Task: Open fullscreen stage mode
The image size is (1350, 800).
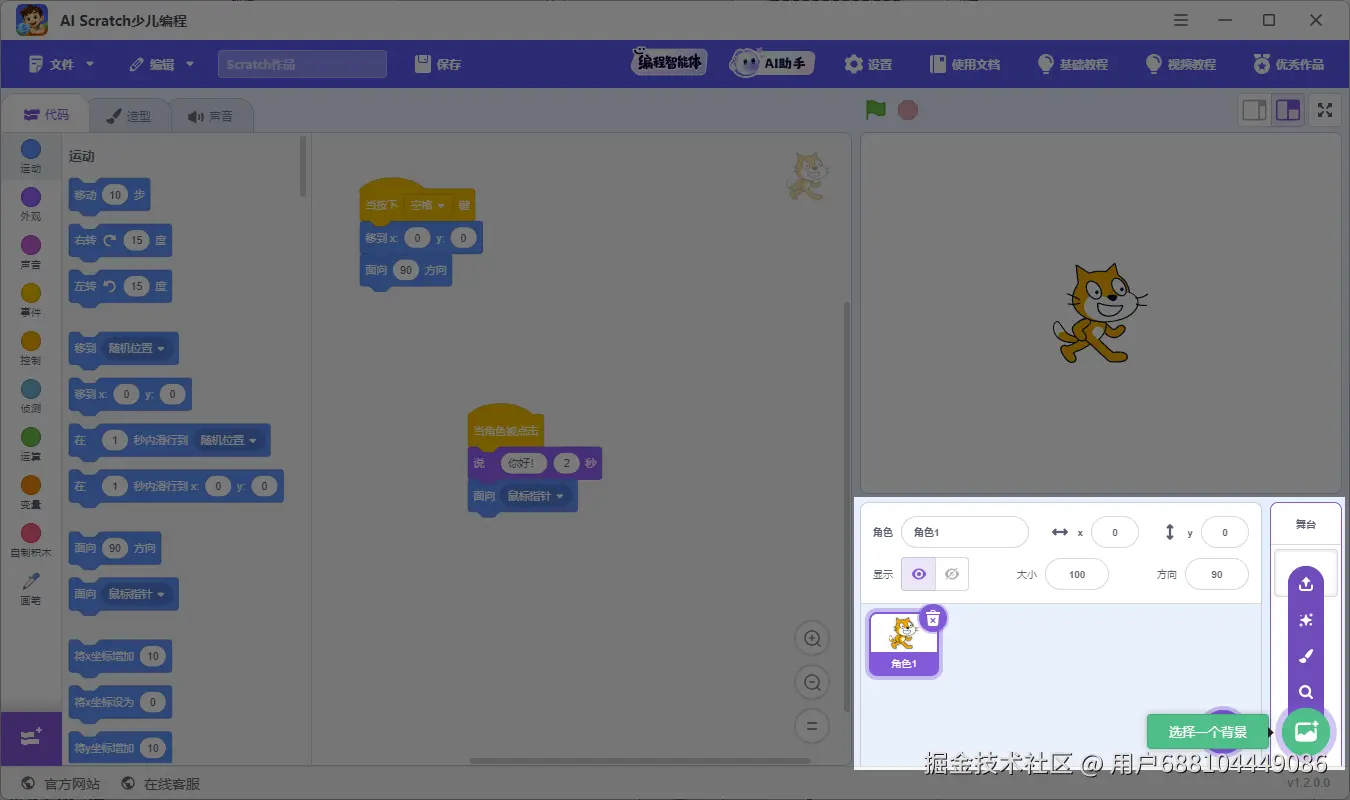Action: (x=1325, y=110)
